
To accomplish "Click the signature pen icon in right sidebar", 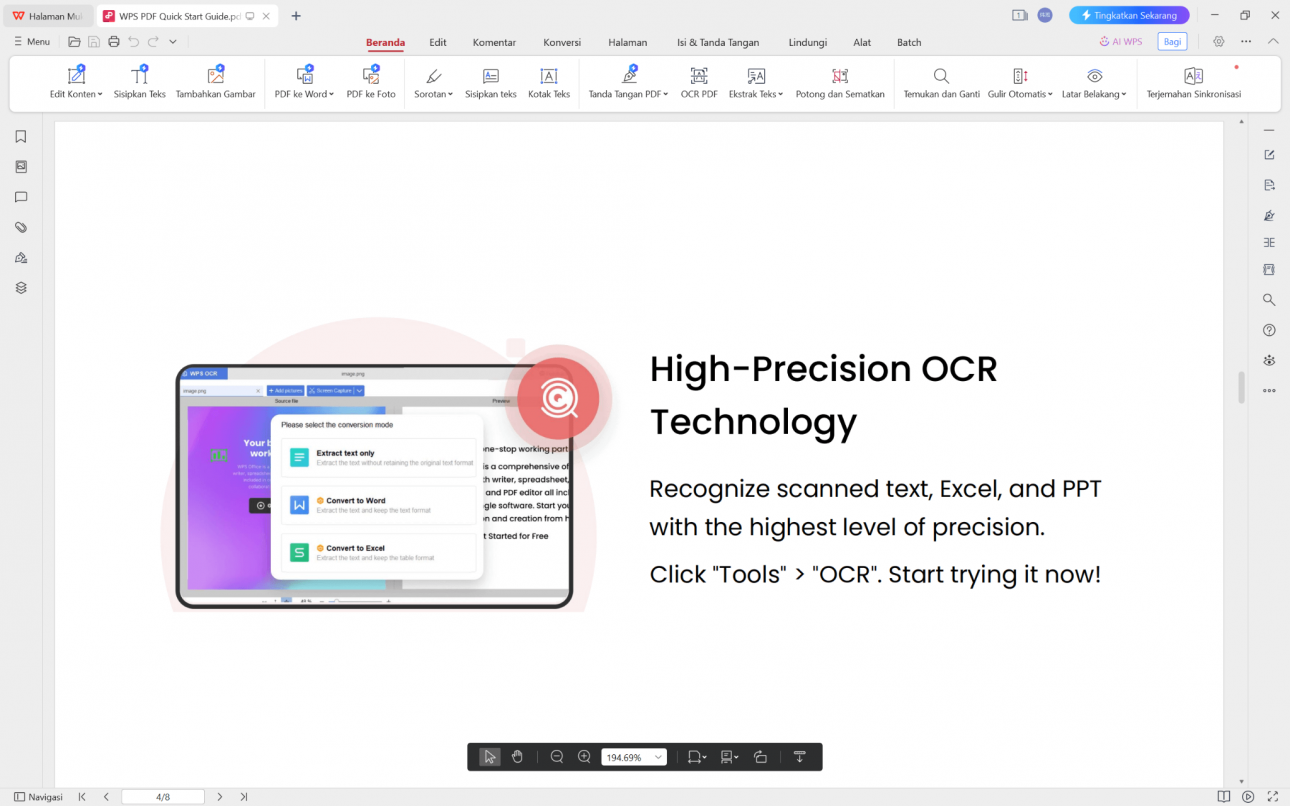I will tap(1269, 215).
